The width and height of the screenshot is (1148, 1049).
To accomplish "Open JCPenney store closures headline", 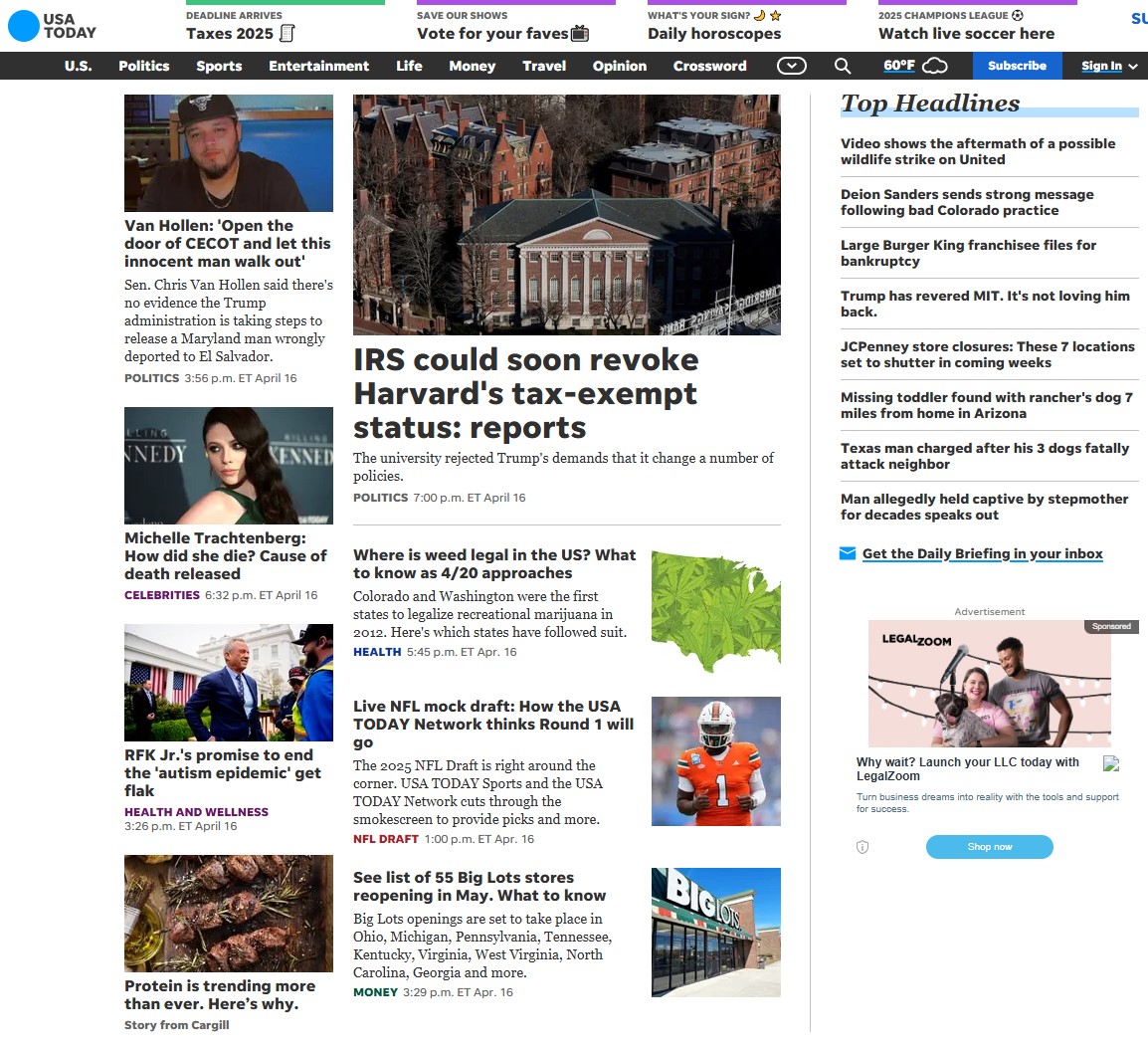I will tap(988, 354).
